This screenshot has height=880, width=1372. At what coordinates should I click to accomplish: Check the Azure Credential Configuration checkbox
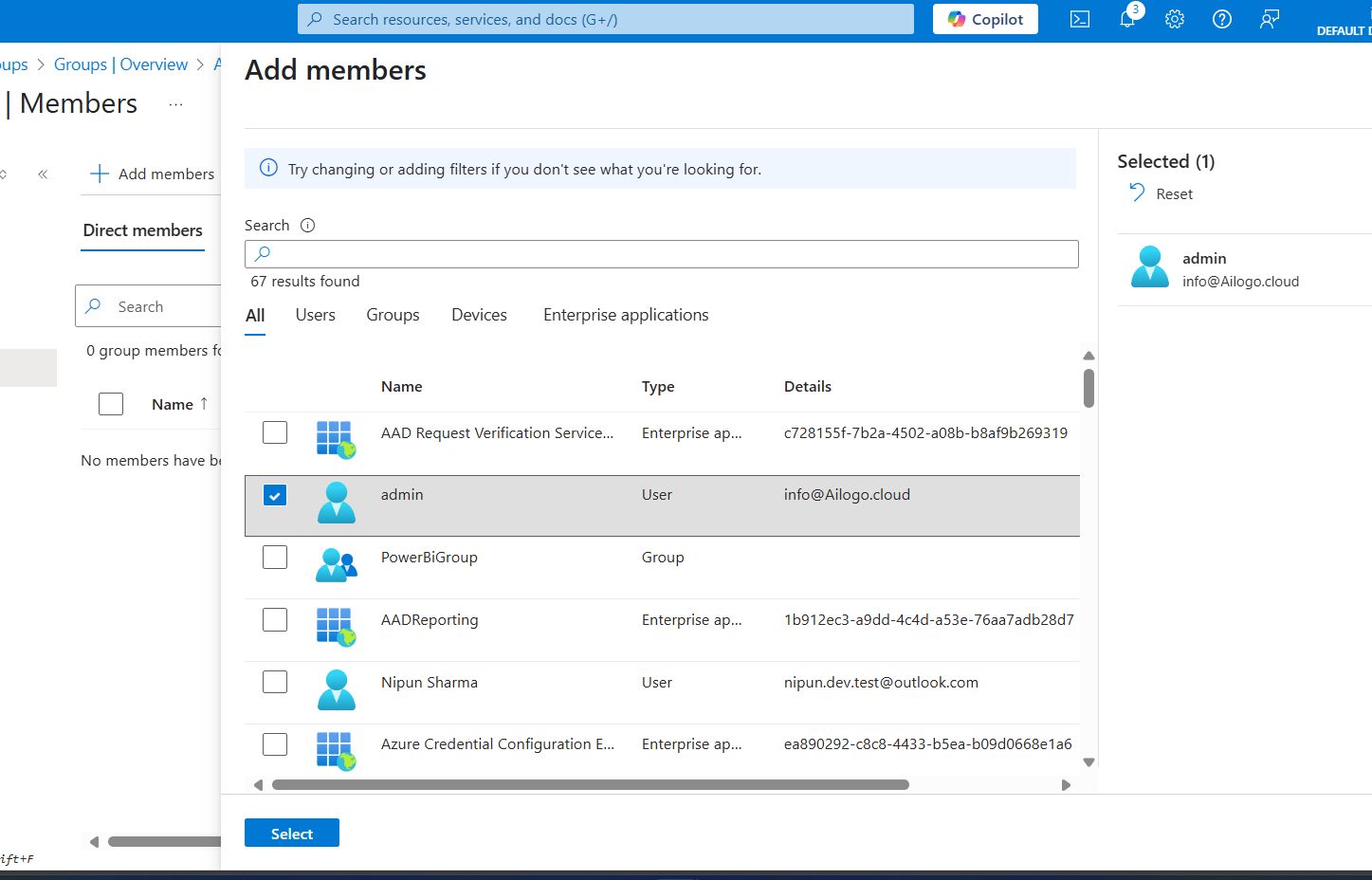coord(275,744)
